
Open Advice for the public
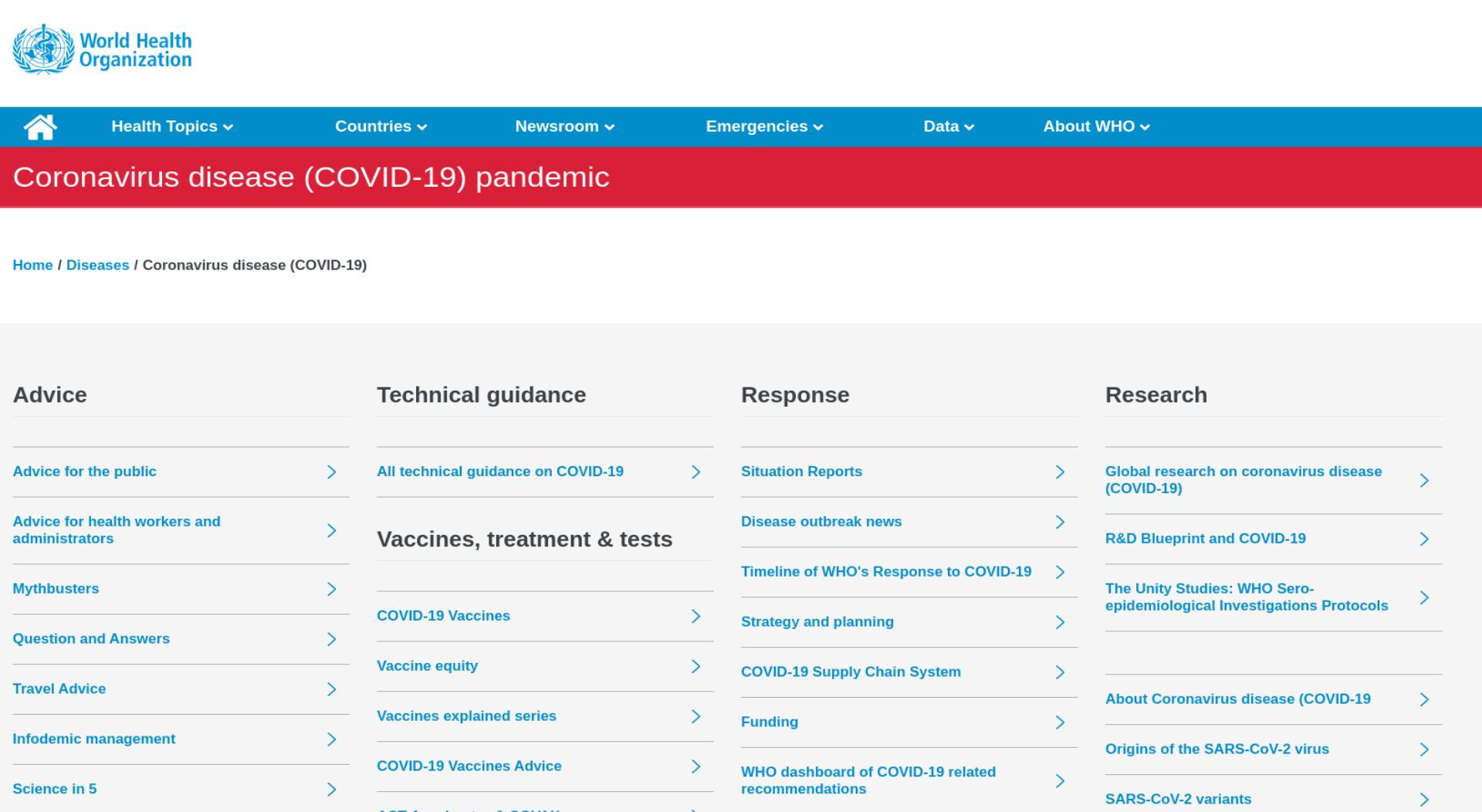tap(84, 472)
